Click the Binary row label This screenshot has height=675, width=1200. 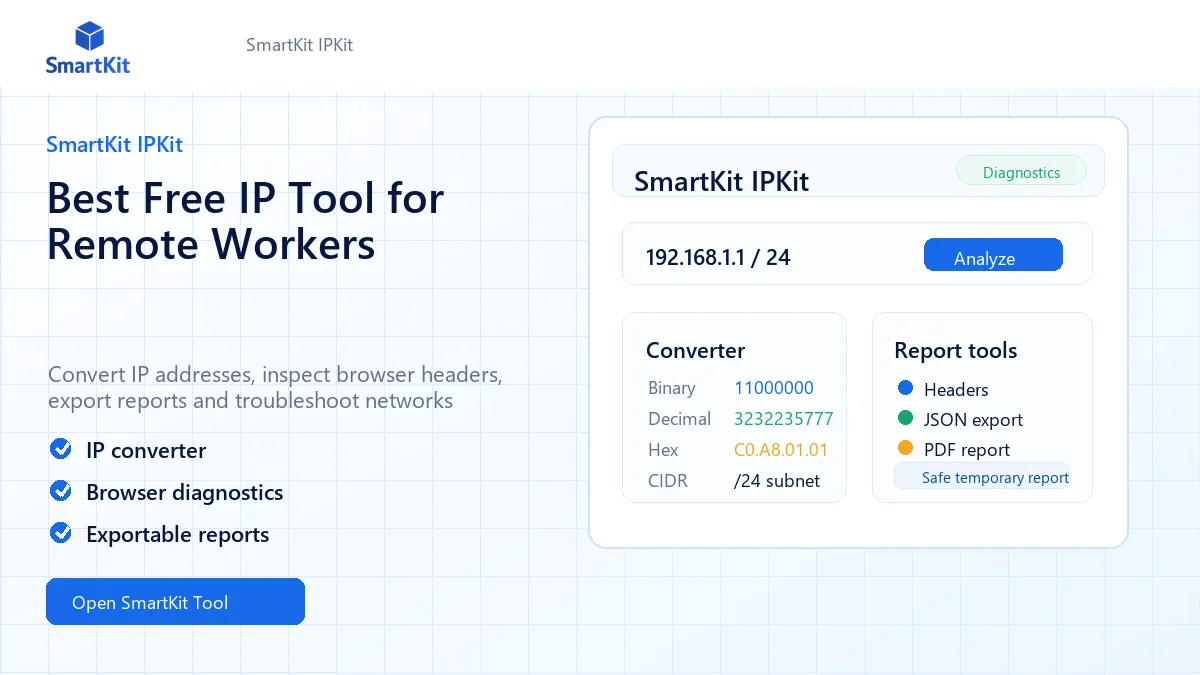click(x=672, y=388)
